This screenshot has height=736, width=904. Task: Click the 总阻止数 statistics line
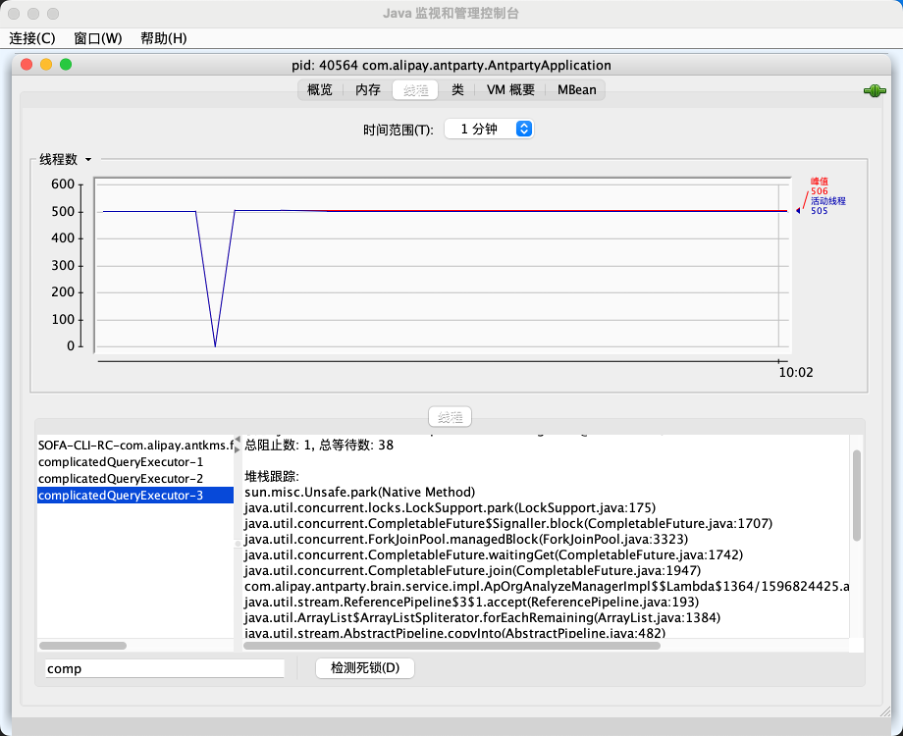click(319, 445)
